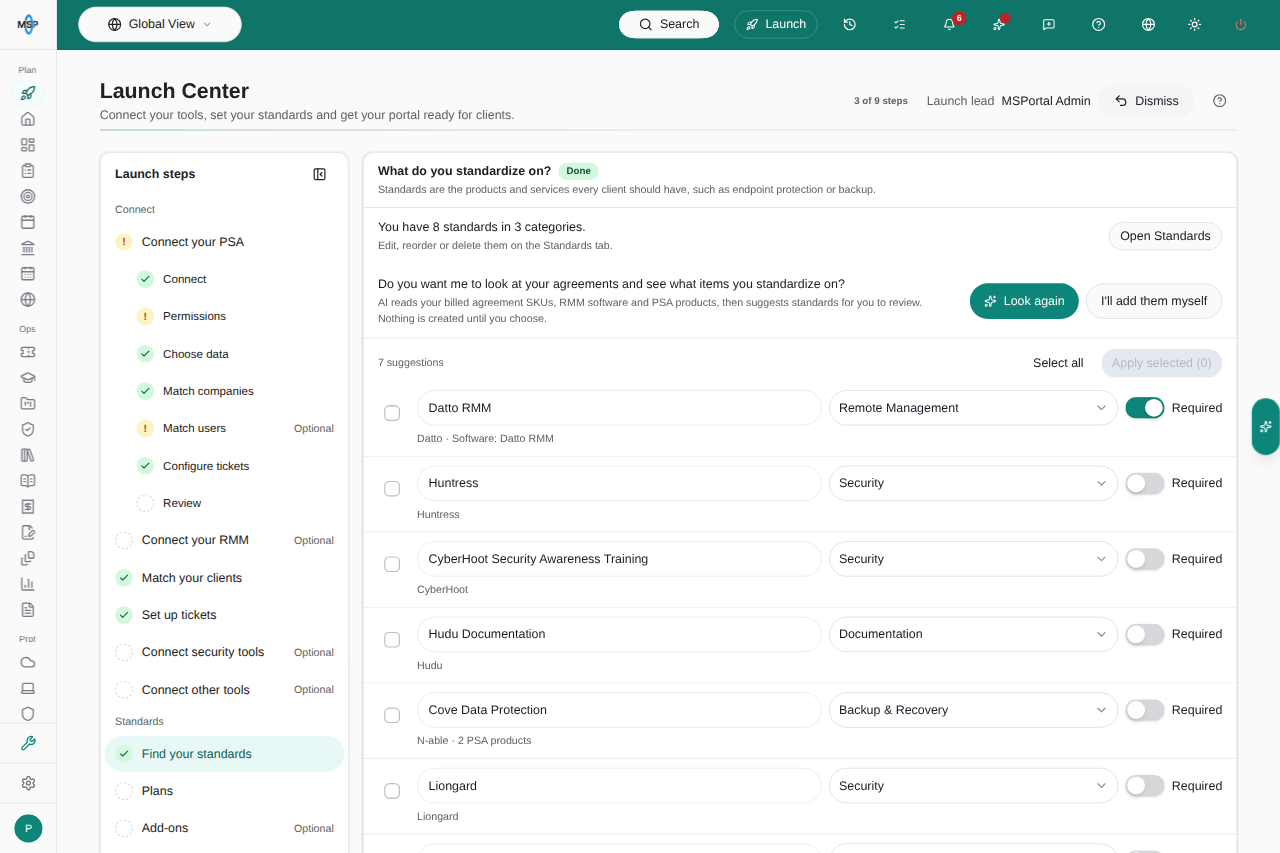Viewport: 1280px width, 853px height.
Task: Check the Datto RMM suggestion checkbox
Action: click(392, 413)
